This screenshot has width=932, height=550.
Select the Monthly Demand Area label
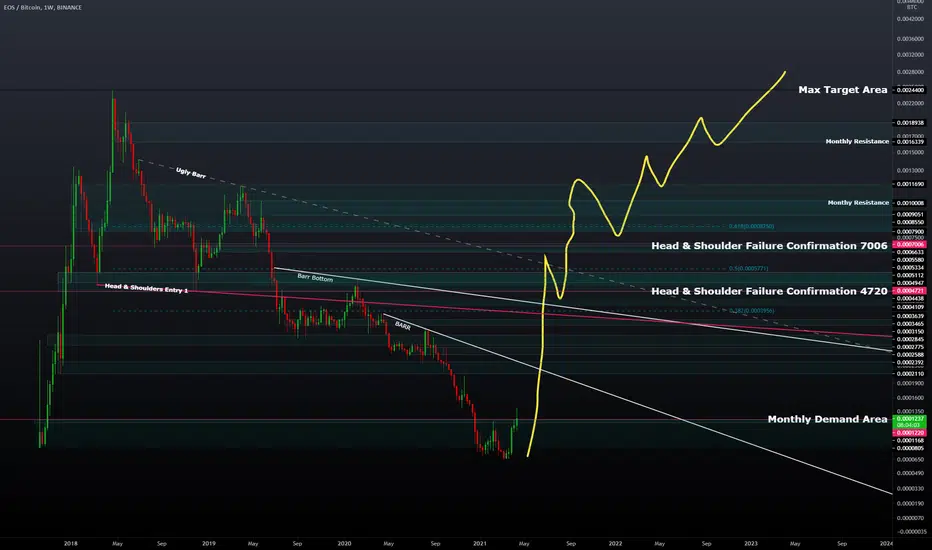(827, 419)
